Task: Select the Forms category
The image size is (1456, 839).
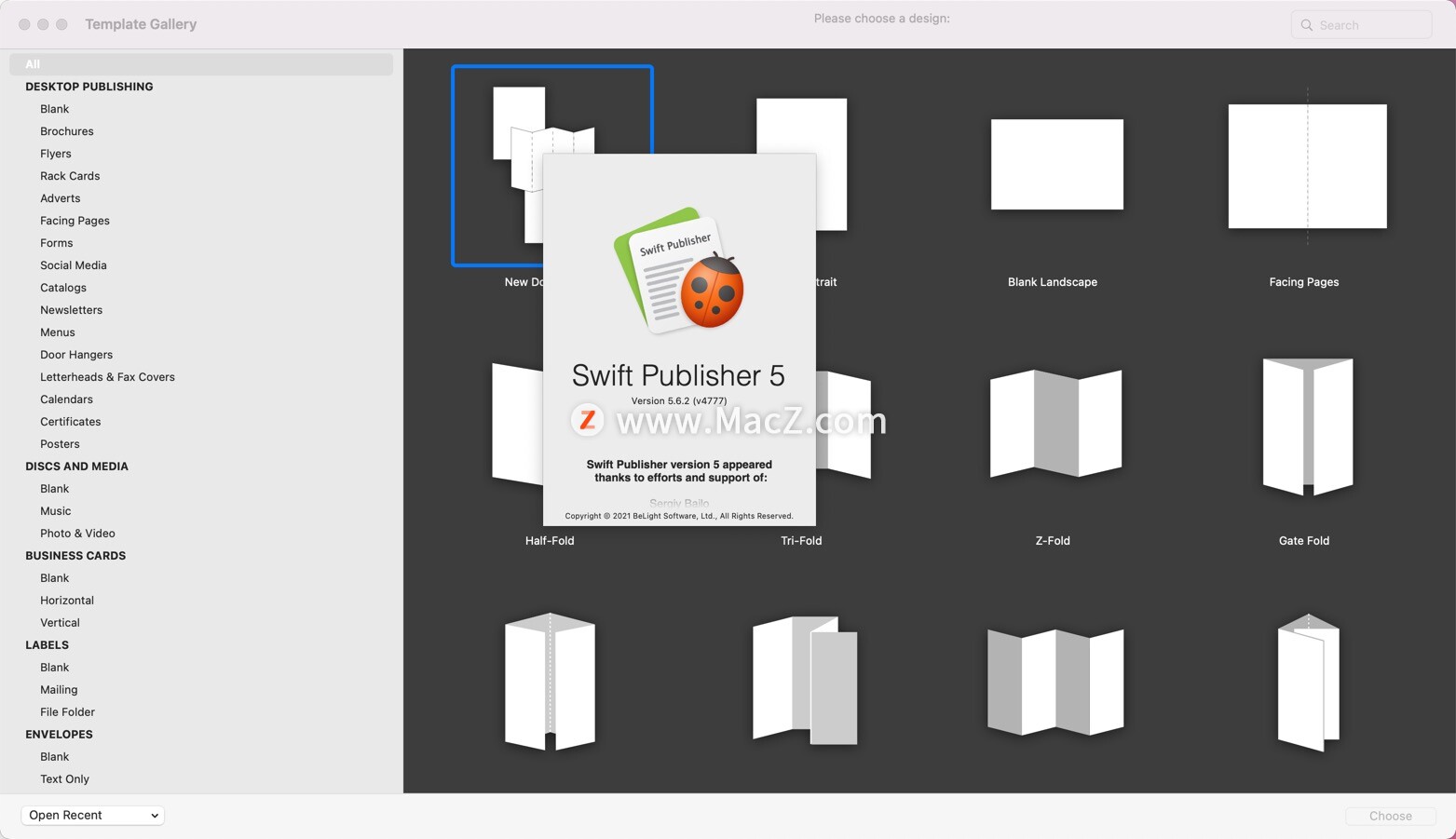Action: [x=56, y=243]
